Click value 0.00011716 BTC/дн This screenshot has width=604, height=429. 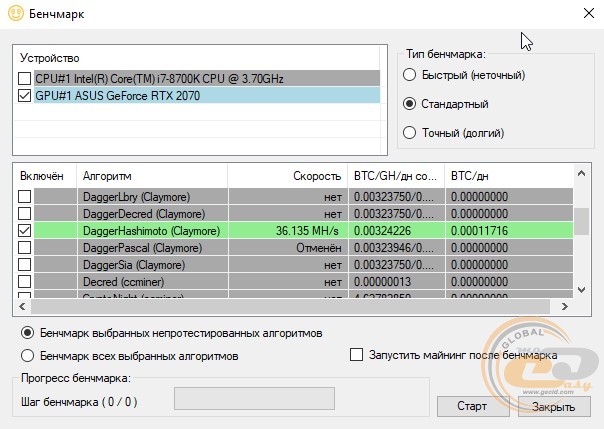click(480, 231)
